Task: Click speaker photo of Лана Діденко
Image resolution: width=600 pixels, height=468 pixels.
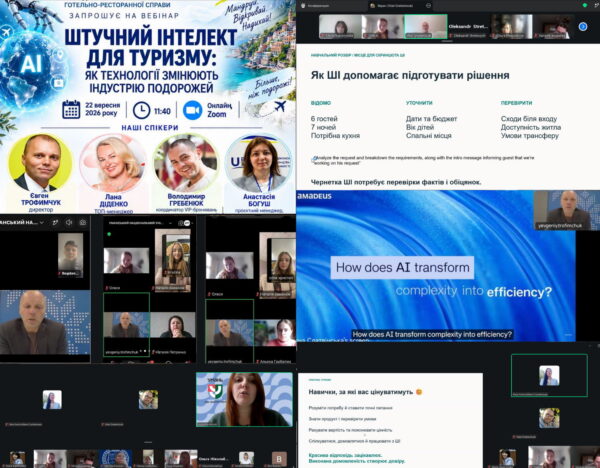Action: tap(113, 163)
